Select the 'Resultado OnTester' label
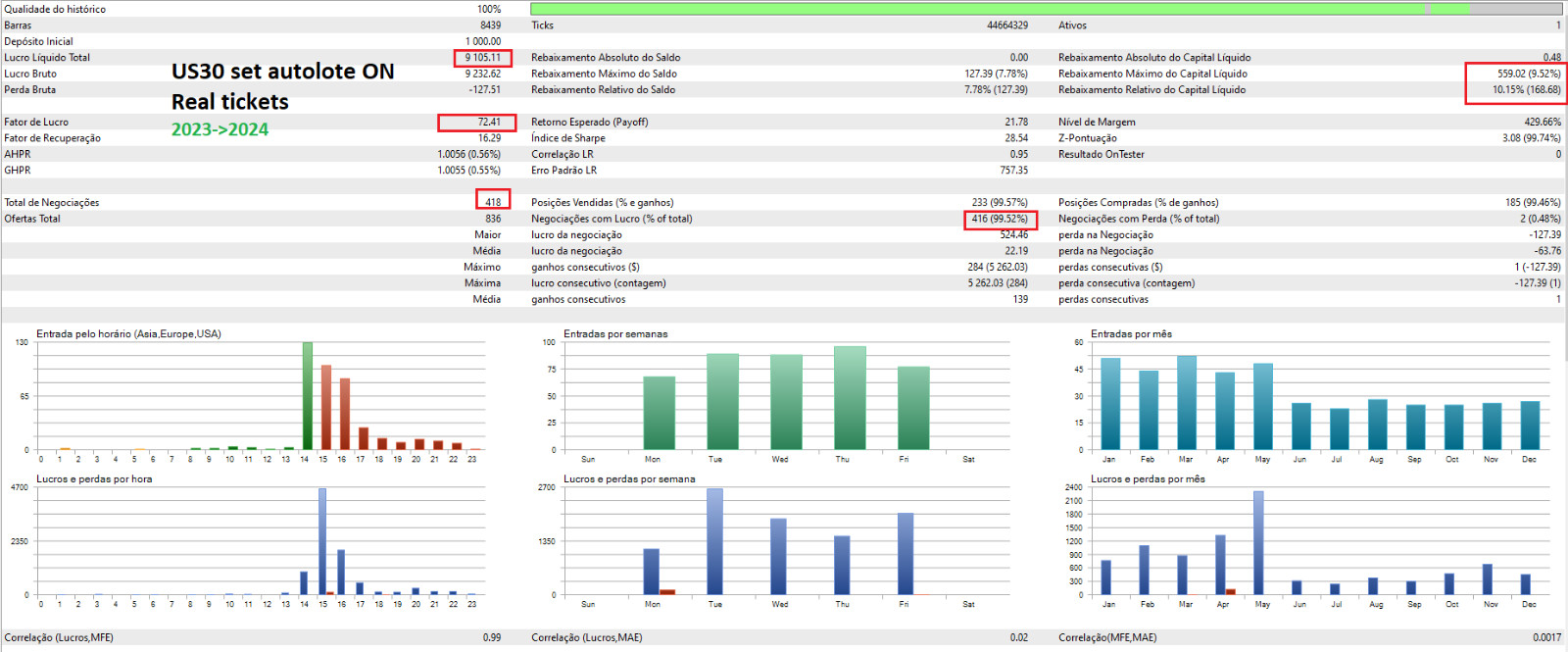The height and width of the screenshot is (652, 1568). point(1102,155)
